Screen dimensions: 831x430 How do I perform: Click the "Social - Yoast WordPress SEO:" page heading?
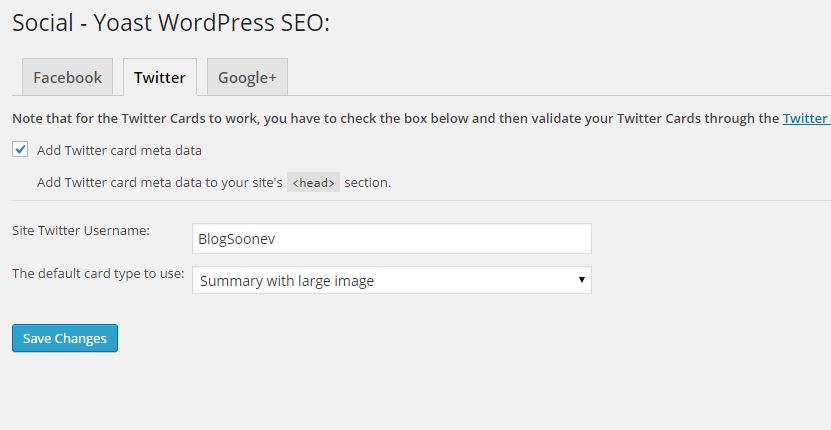(171, 23)
